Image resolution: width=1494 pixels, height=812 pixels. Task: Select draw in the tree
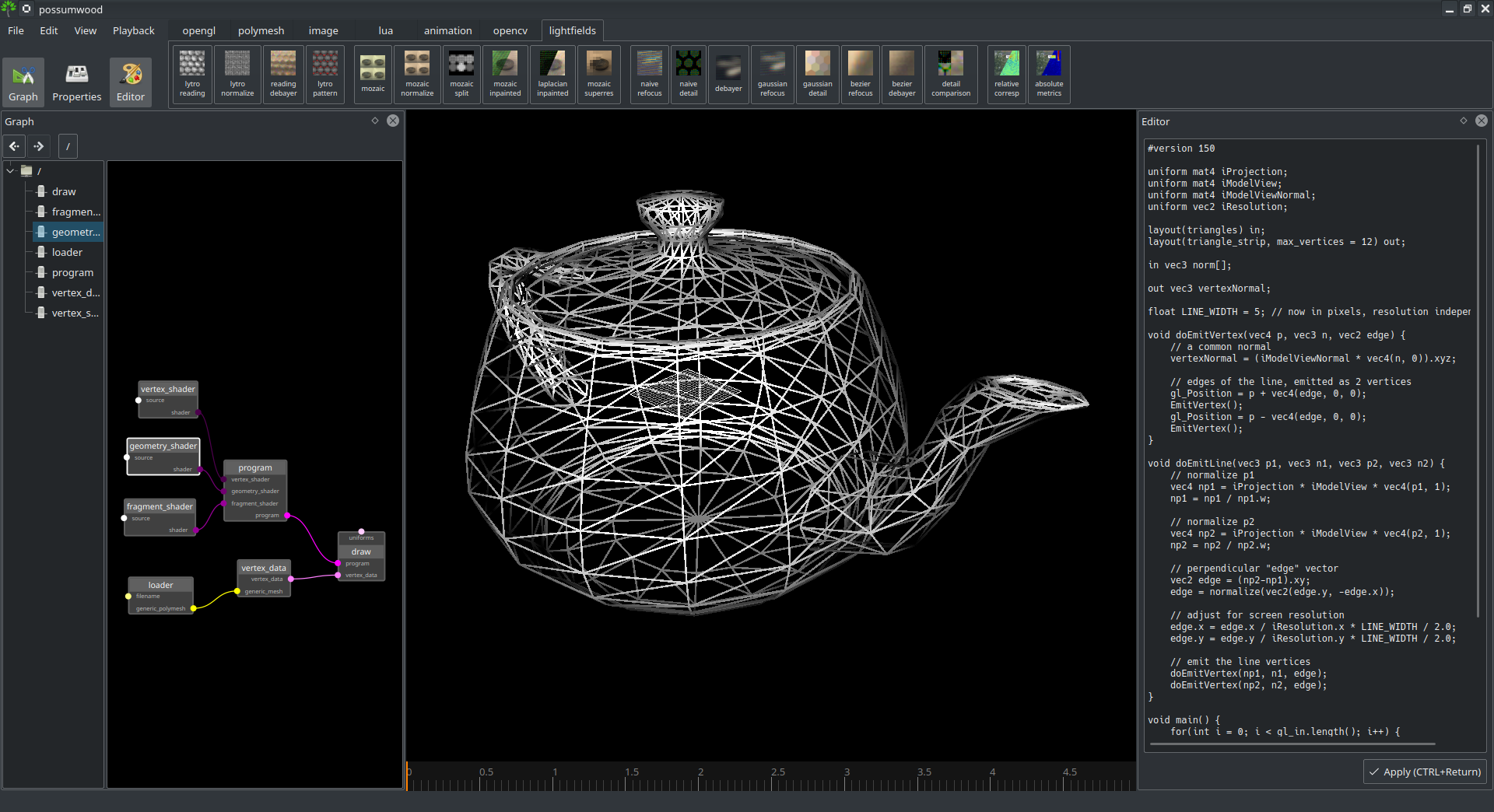click(x=64, y=191)
